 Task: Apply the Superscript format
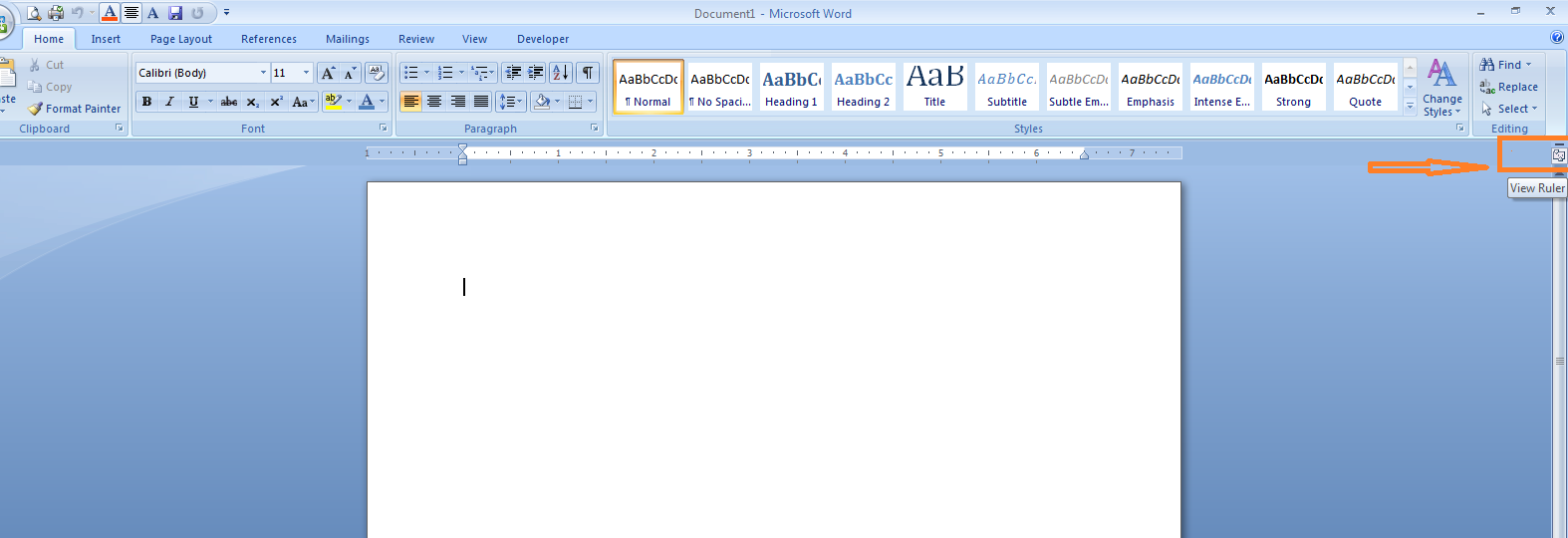(276, 102)
